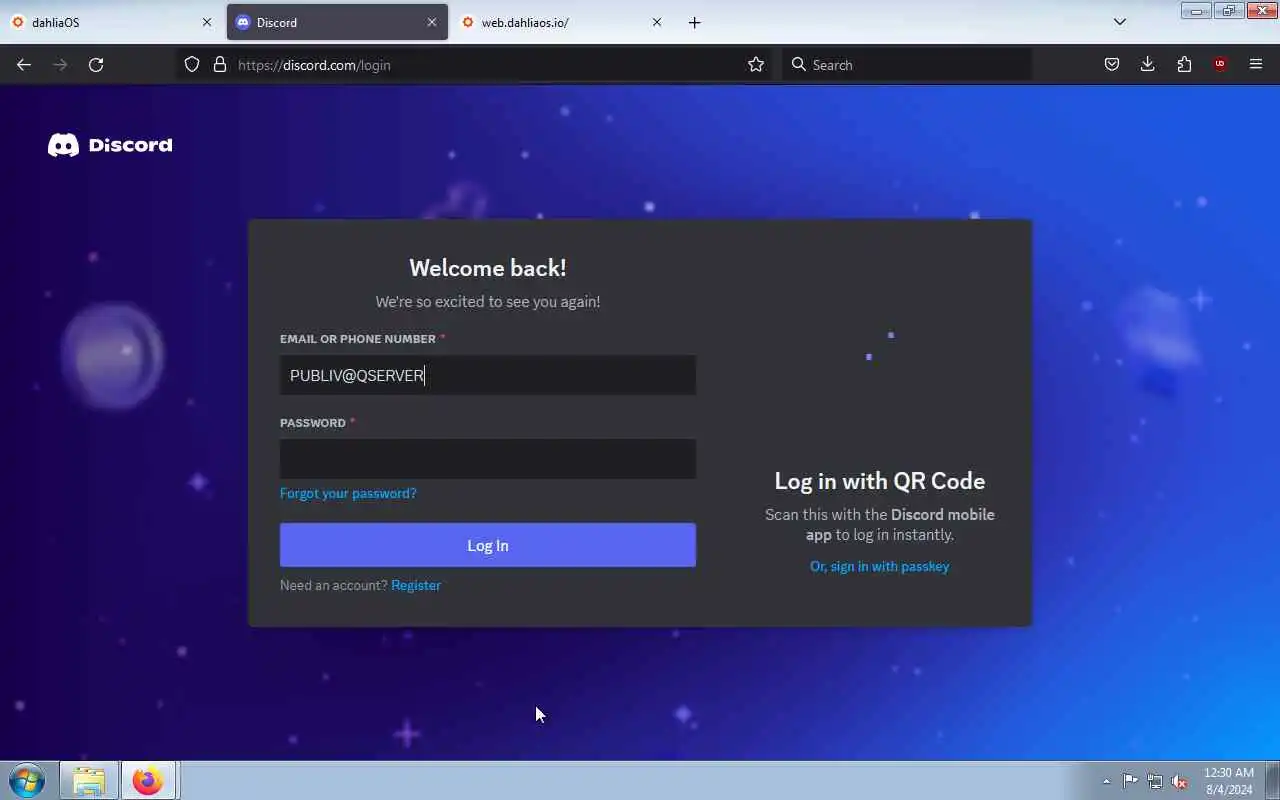
Task: Go back with the browser back arrow
Action: tap(24, 64)
